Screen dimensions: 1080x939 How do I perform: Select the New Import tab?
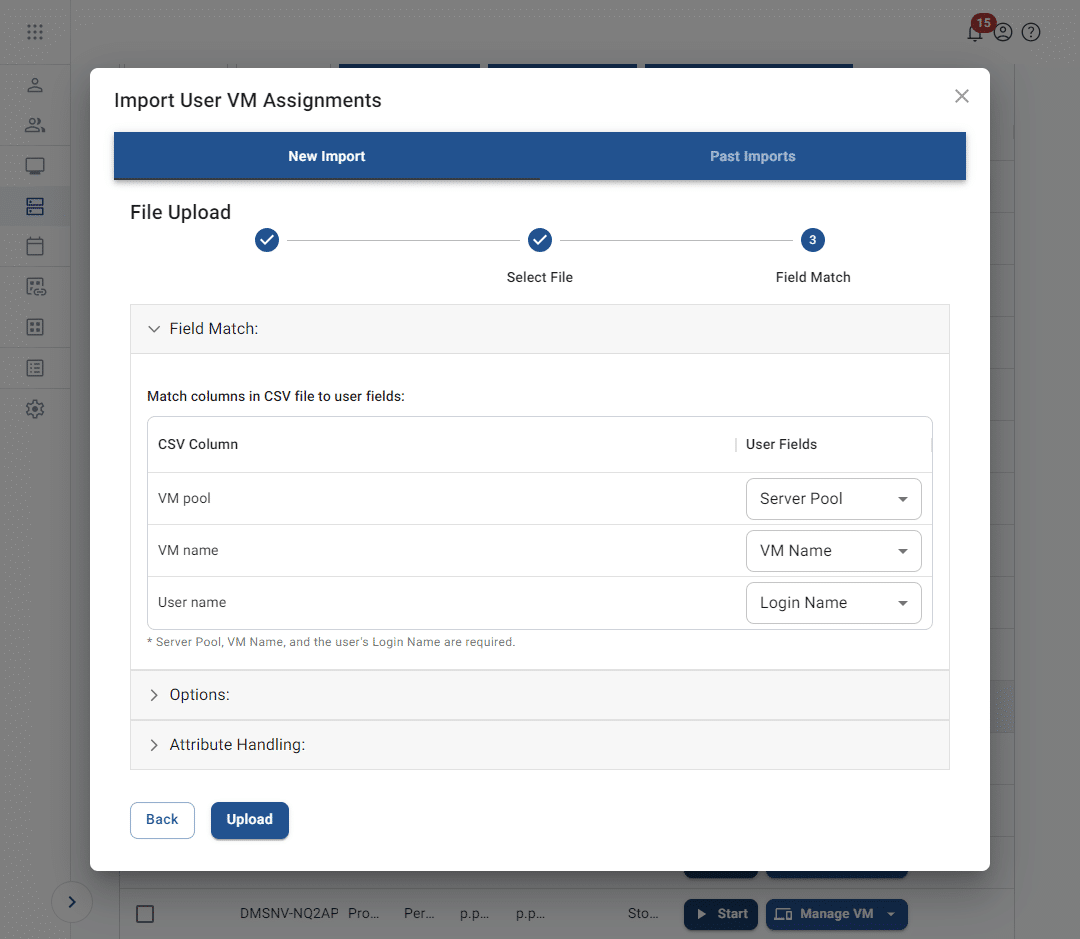point(327,156)
